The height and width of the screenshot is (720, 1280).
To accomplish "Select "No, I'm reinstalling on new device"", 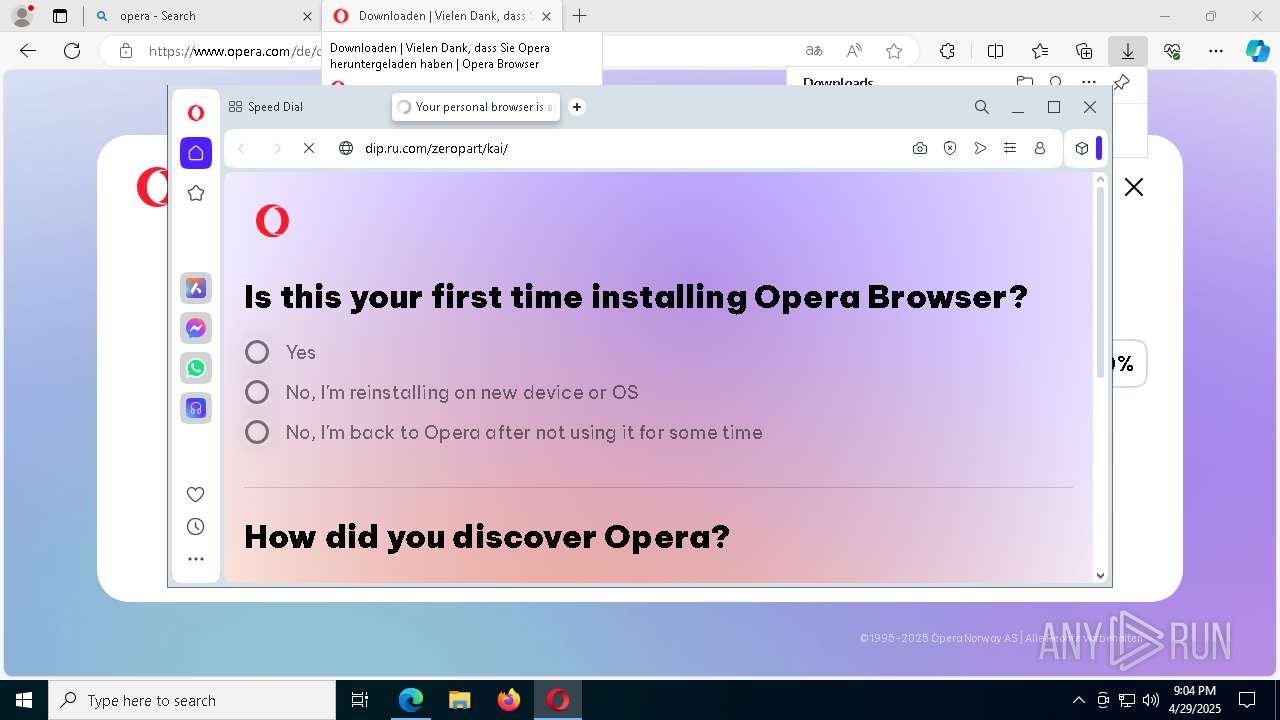I will [257, 392].
